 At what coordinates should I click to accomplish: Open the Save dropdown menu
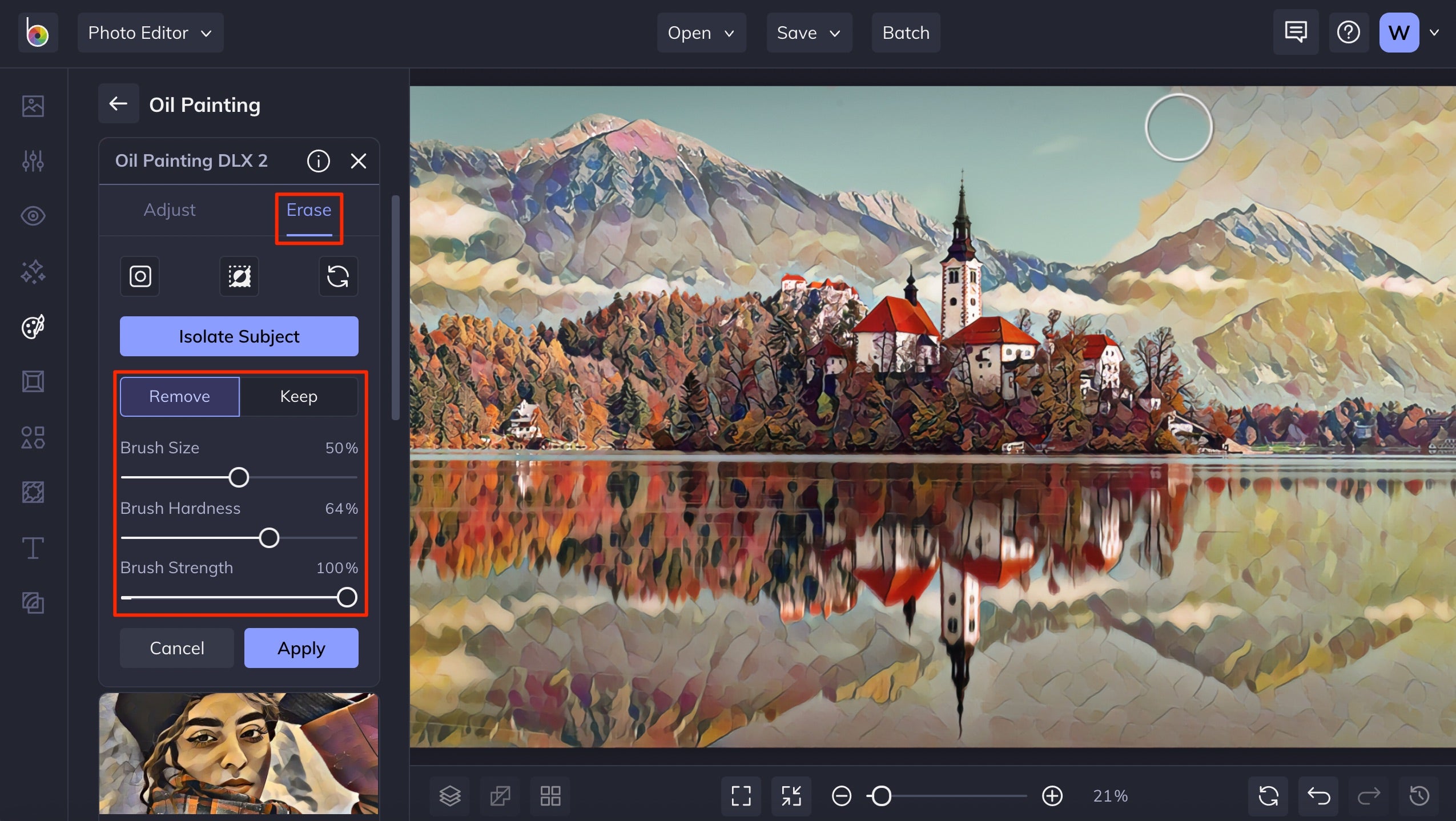pyautogui.click(x=809, y=33)
